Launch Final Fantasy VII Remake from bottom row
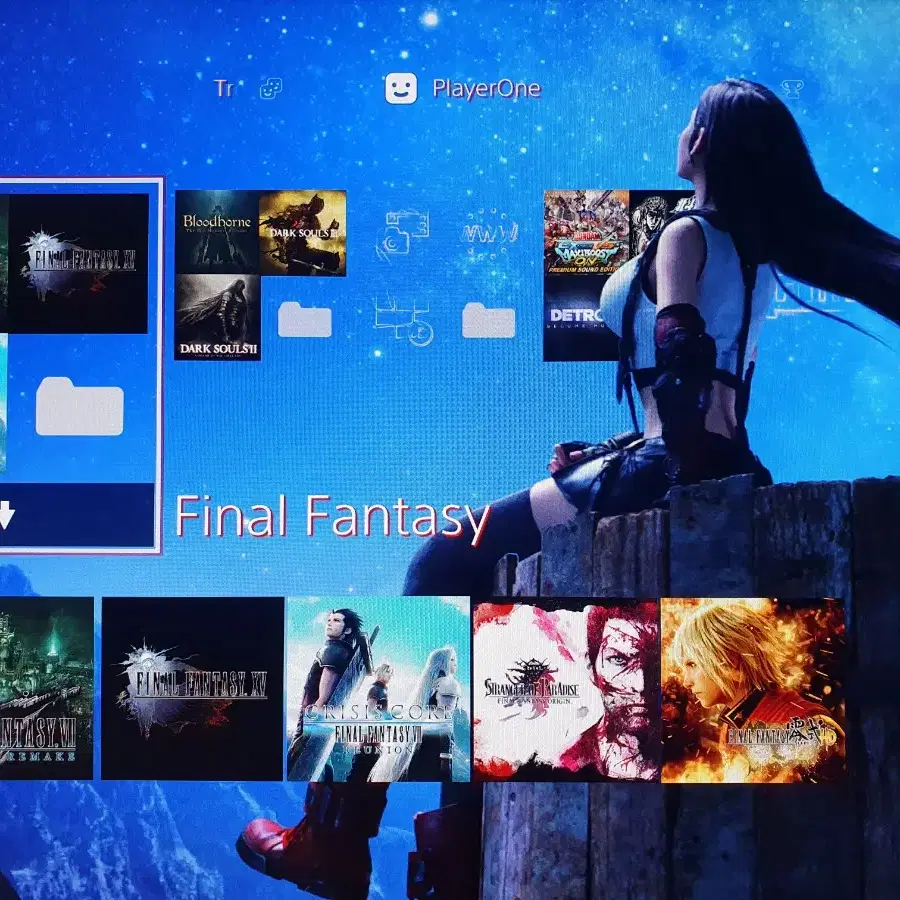The width and height of the screenshot is (900, 900). 46,688
